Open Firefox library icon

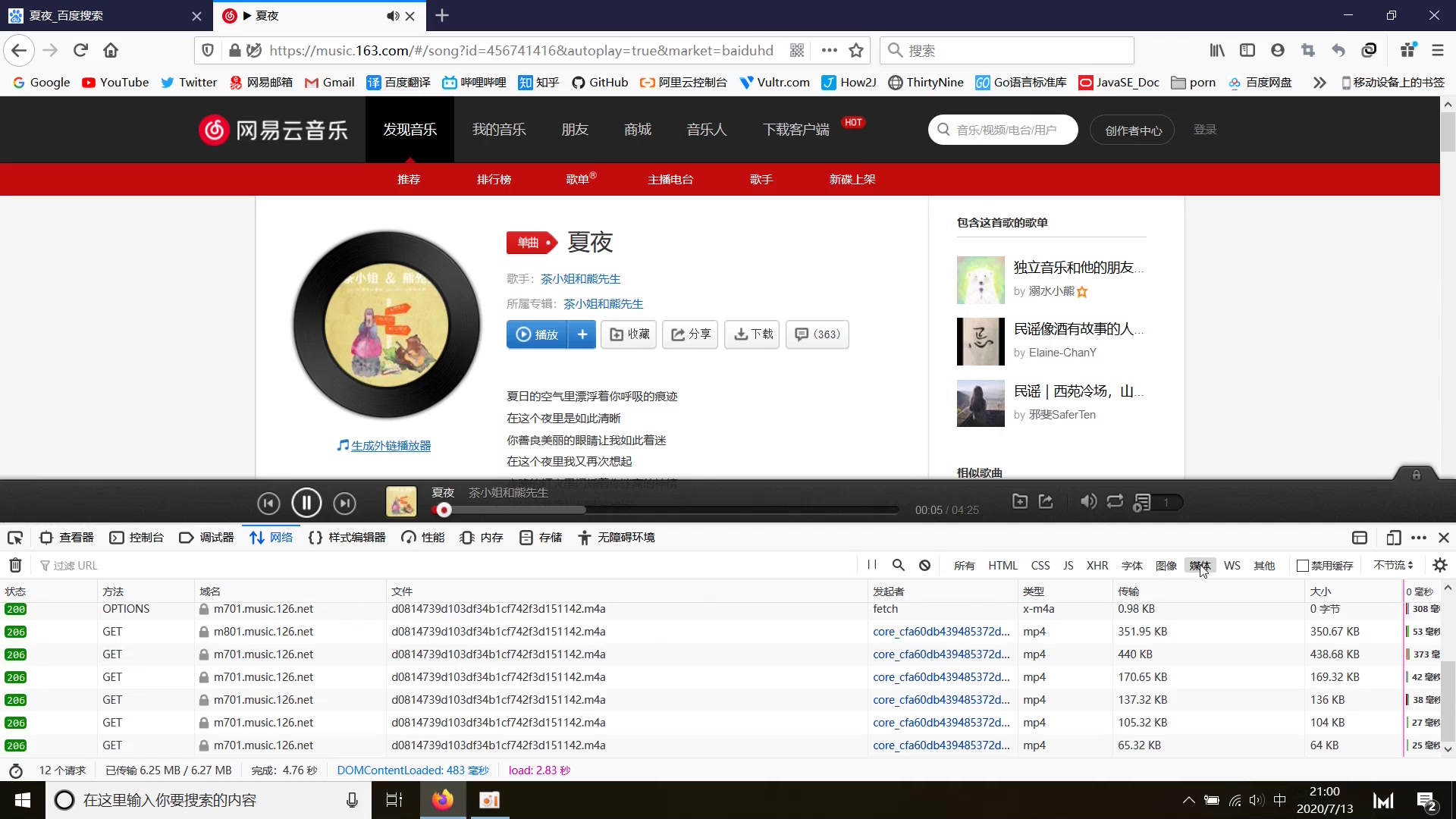[1217, 50]
